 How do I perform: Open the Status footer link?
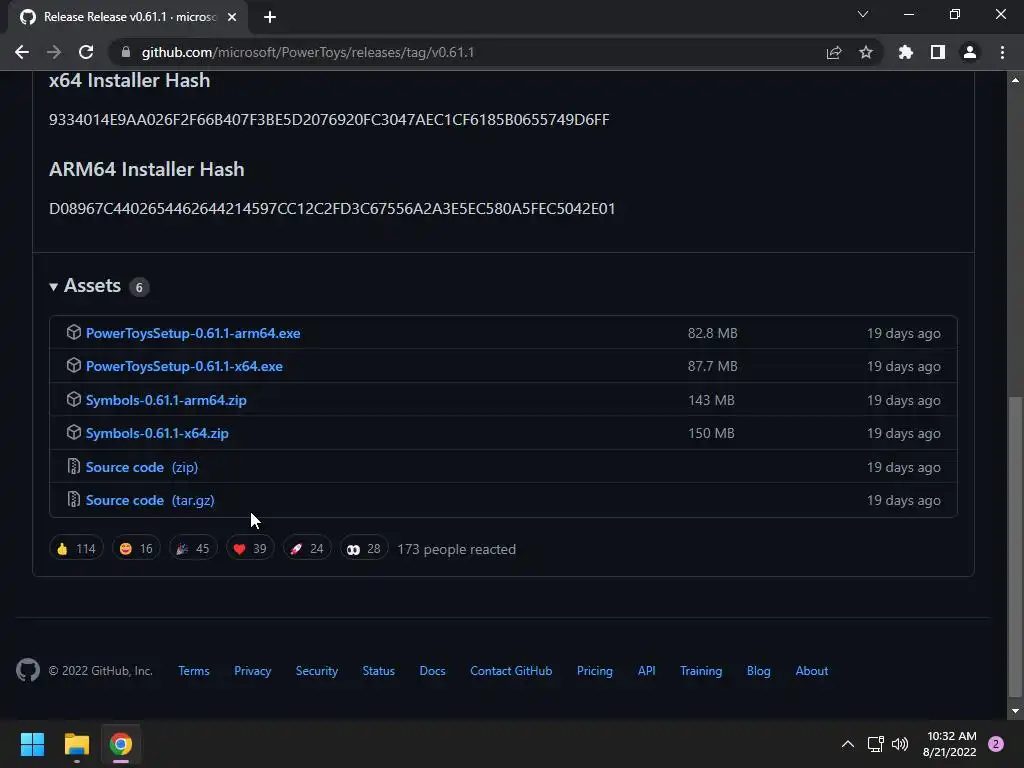tap(379, 671)
